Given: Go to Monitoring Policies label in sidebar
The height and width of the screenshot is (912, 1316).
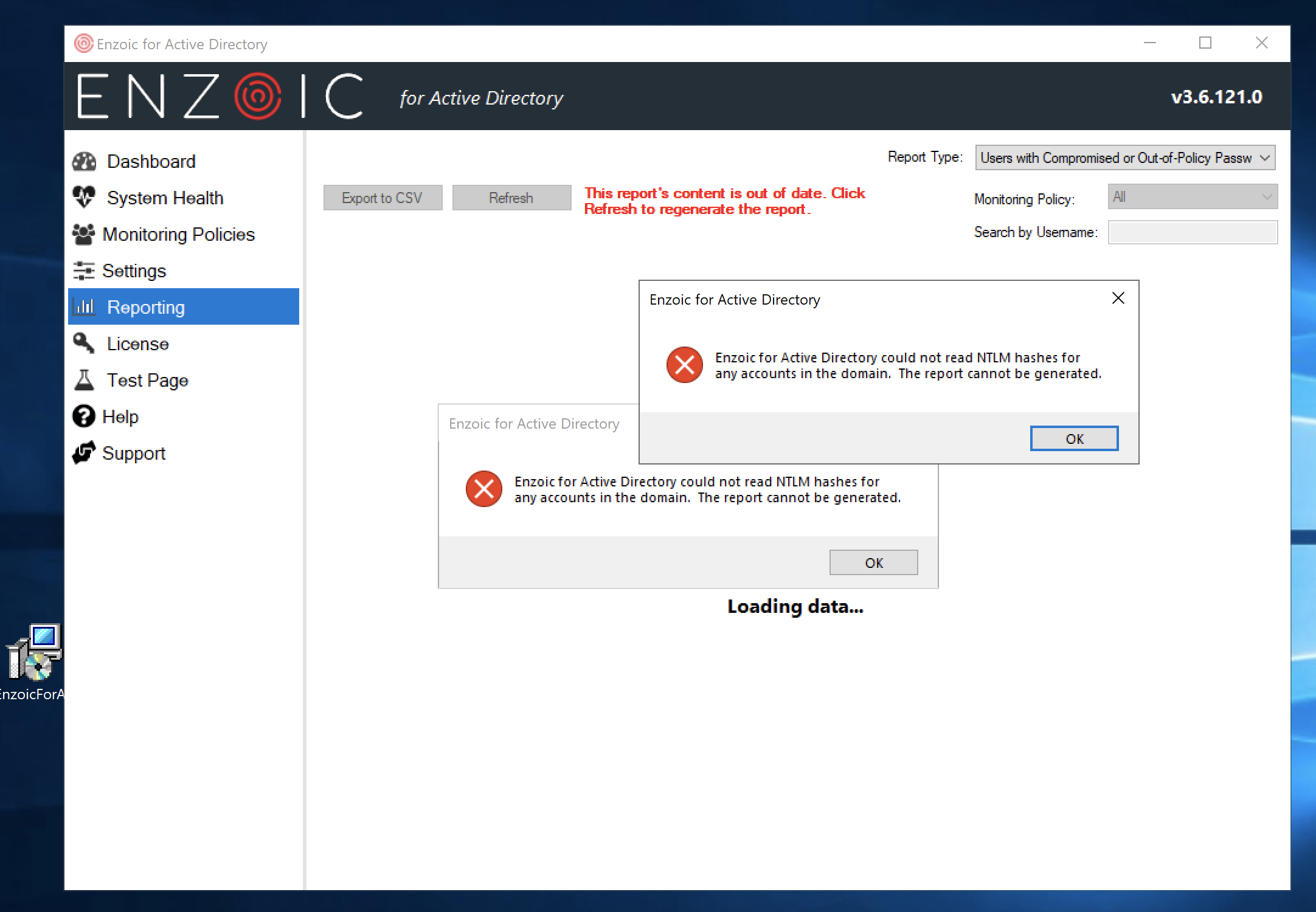Looking at the screenshot, I should pos(178,234).
